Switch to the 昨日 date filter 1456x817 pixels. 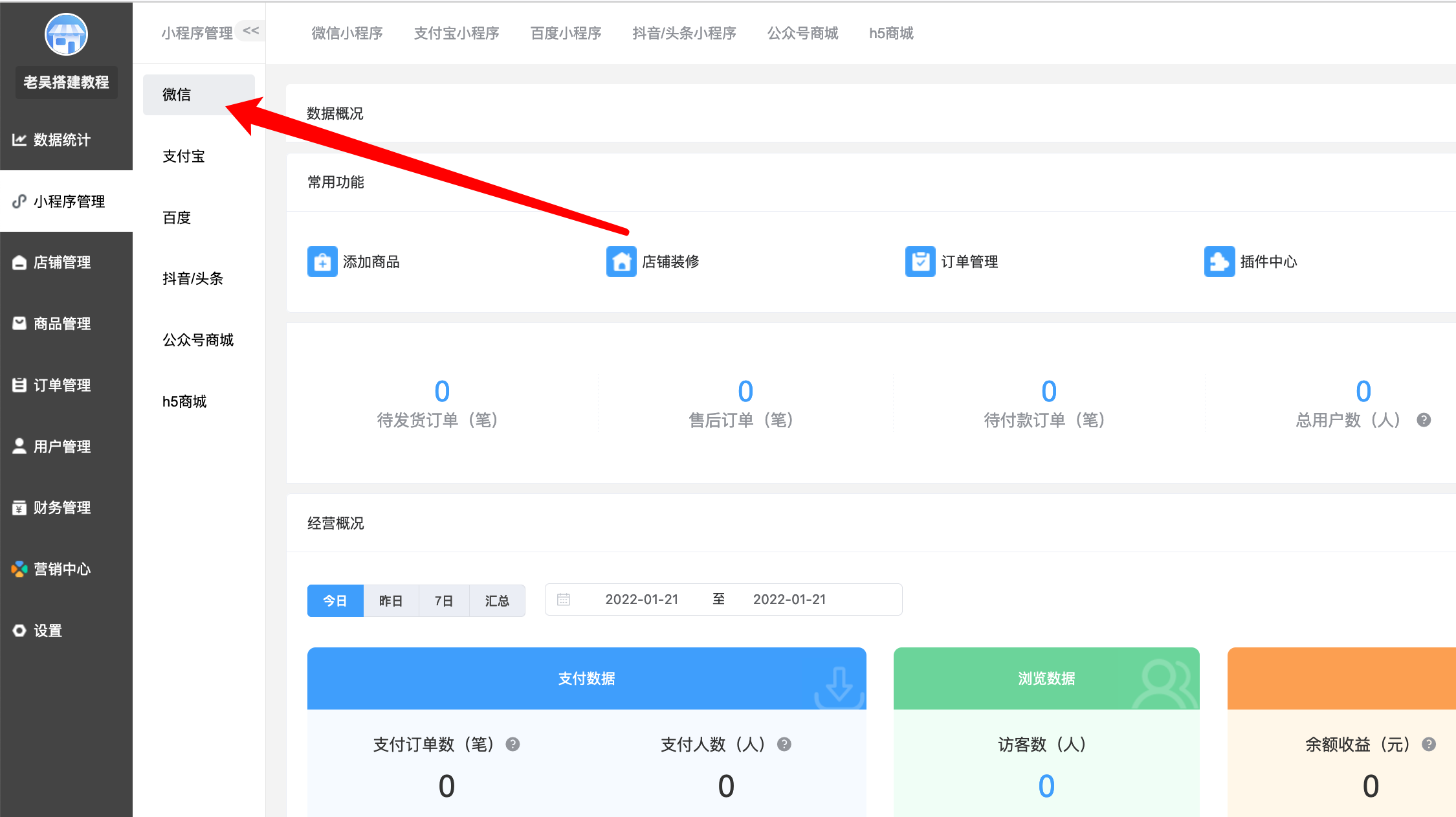(390, 600)
